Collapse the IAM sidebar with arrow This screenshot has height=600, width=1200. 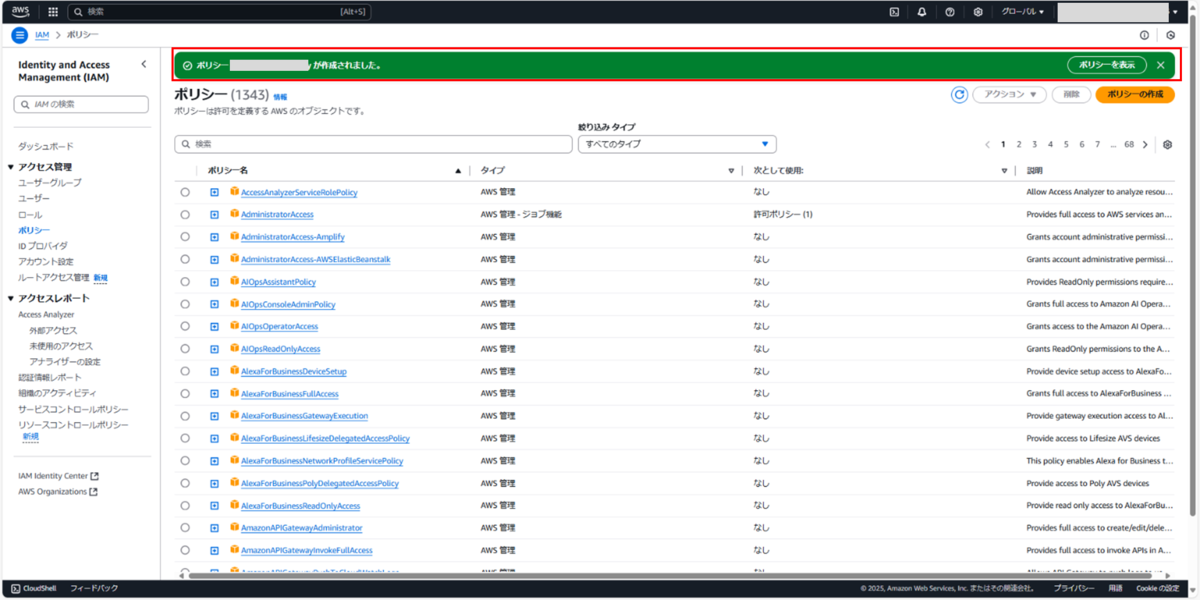point(143,64)
